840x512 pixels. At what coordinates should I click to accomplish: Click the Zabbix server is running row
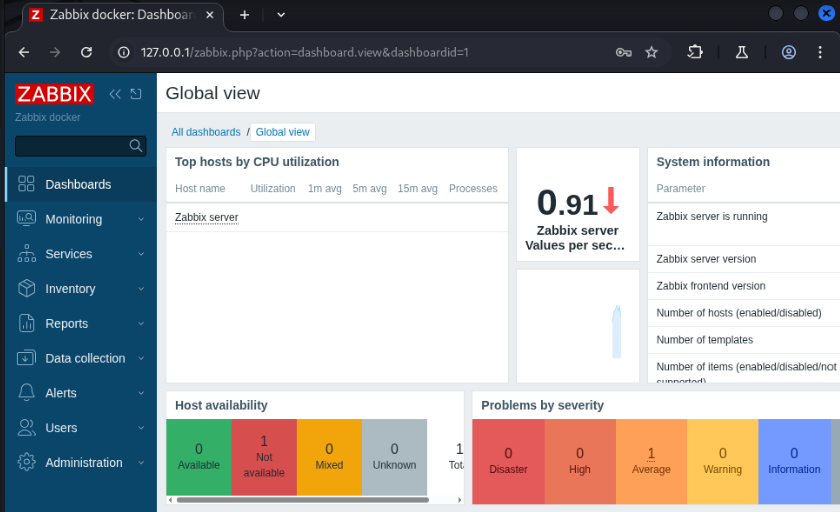744,224
